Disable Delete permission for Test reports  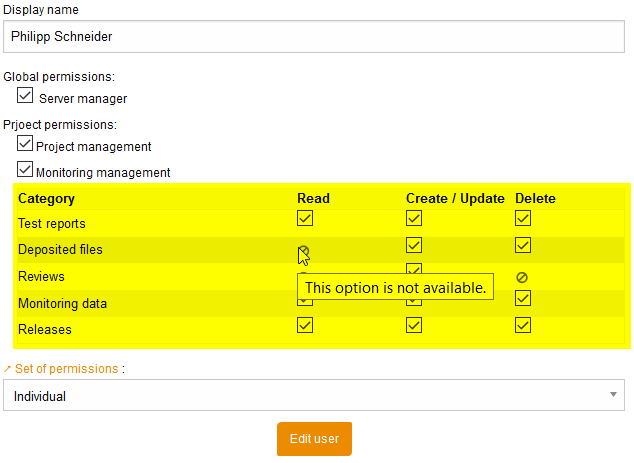pyautogui.click(x=523, y=218)
